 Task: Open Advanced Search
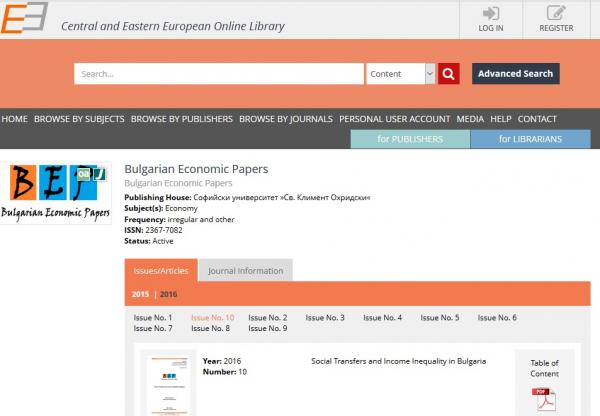(515, 73)
